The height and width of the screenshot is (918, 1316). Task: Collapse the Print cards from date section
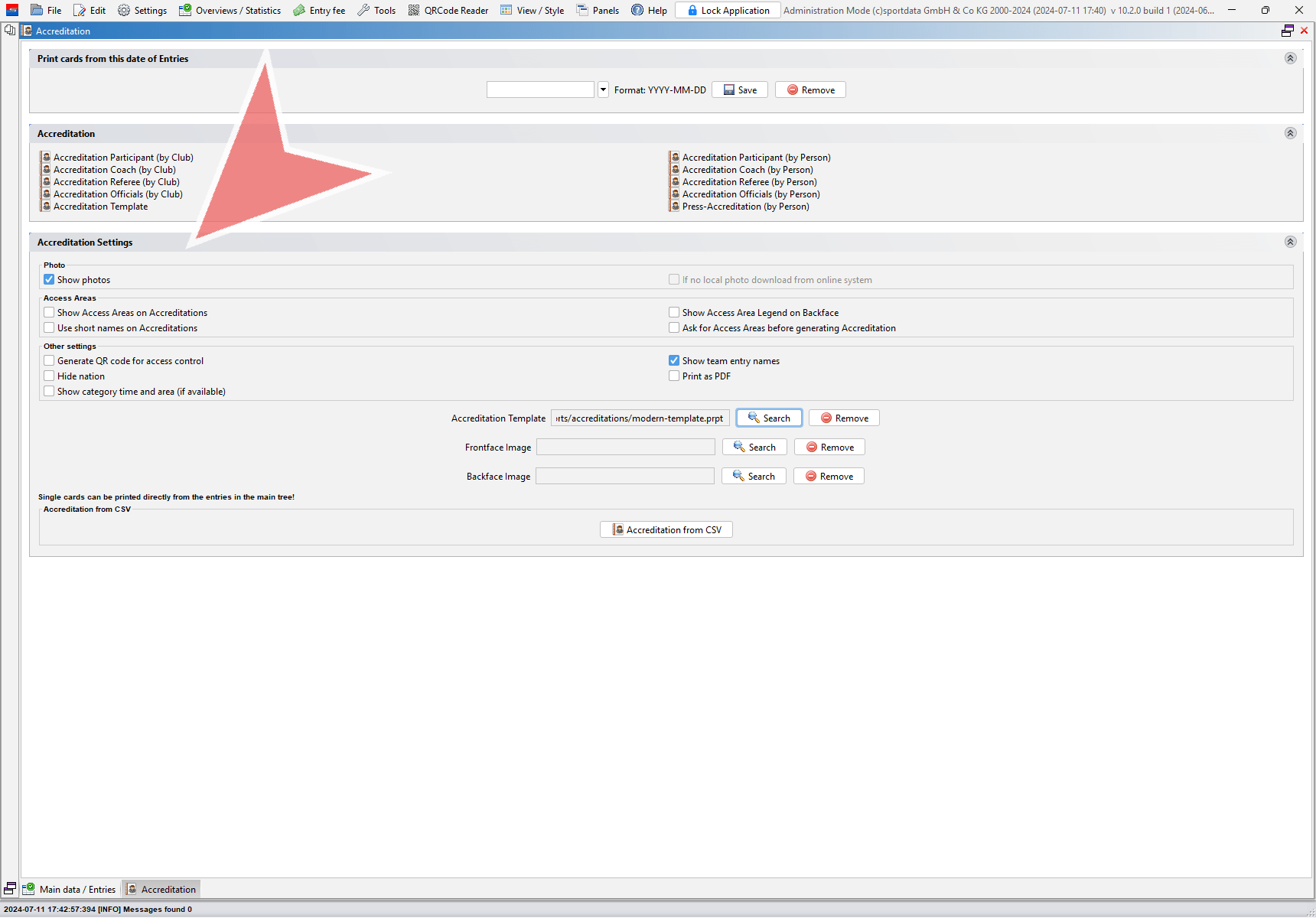[1290, 59]
